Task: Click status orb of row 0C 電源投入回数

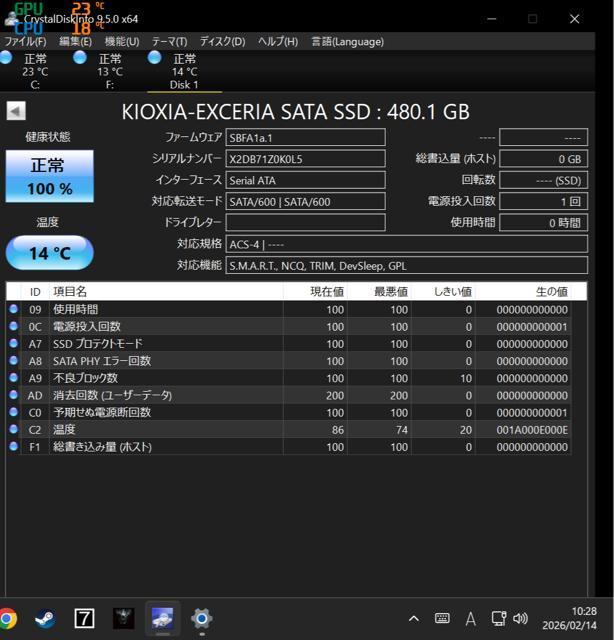Action: (x=13, y=326)
